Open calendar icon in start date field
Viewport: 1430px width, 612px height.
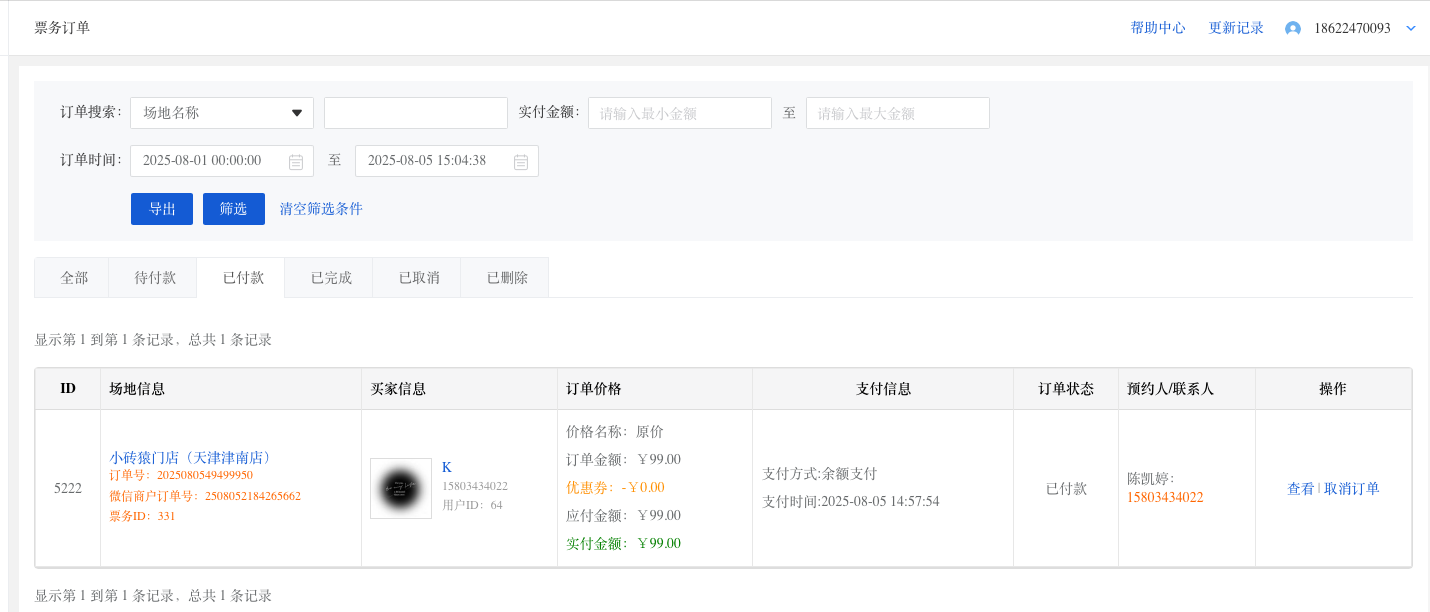click(296, 162)
